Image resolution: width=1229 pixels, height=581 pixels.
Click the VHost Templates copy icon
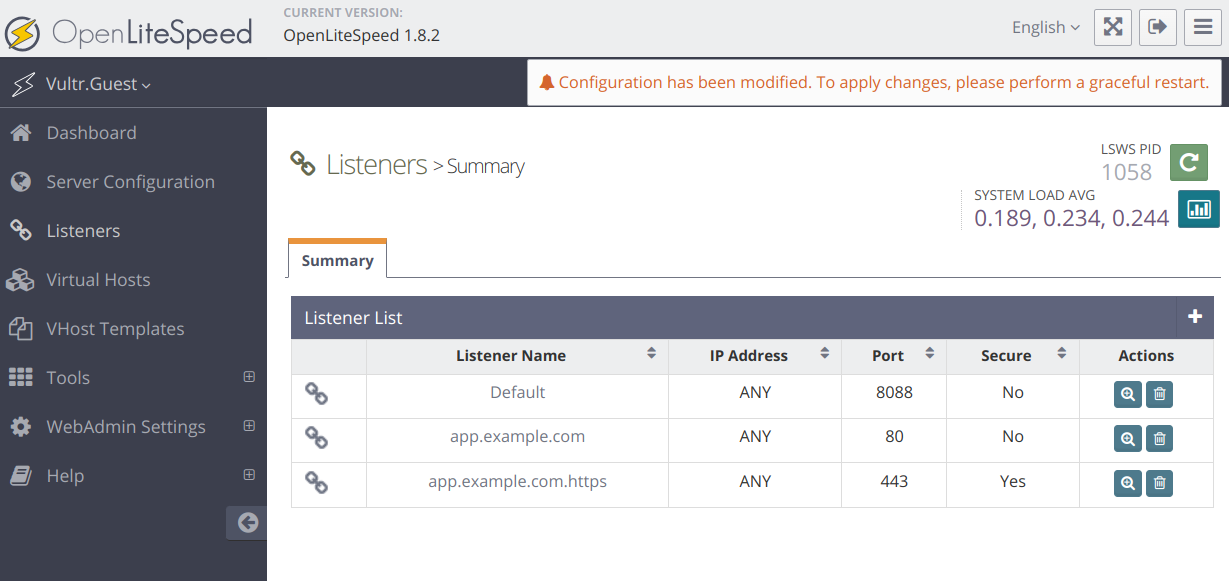(x=20, y=328)
